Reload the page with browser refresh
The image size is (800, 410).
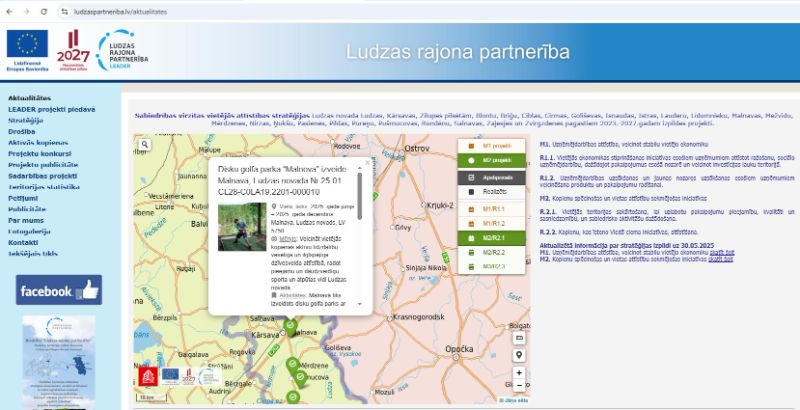44,8
